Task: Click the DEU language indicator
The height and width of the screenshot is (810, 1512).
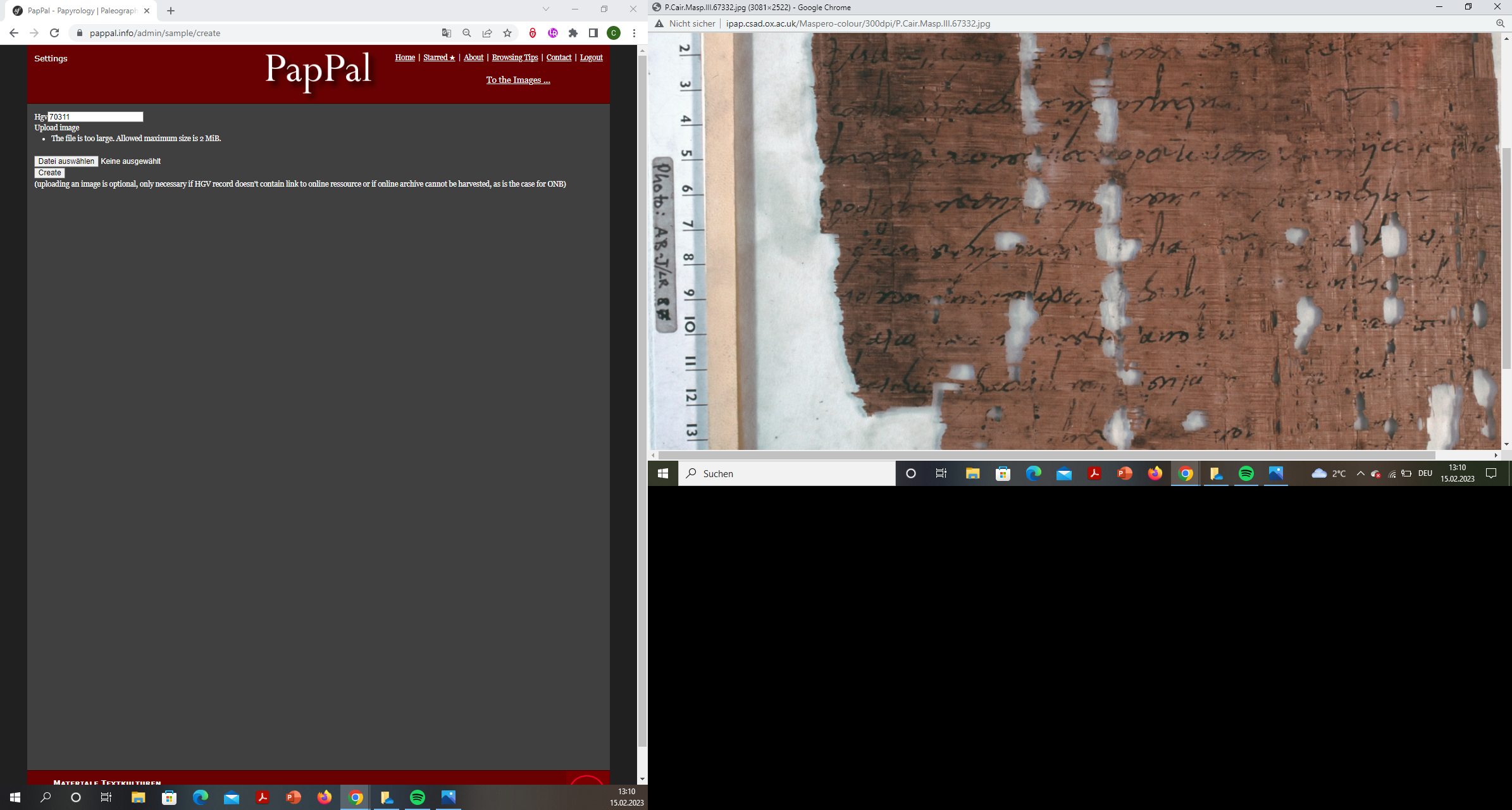Action: tap(1425, 473)
